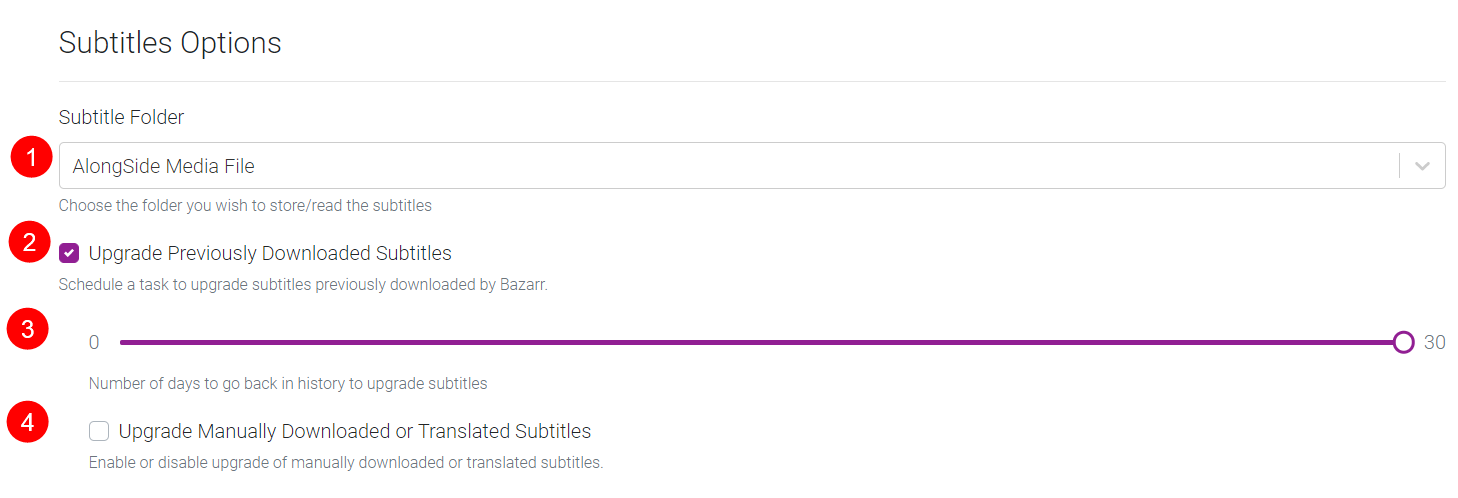
Task: Click the middle of the days slider track
Action: point(761,342)
